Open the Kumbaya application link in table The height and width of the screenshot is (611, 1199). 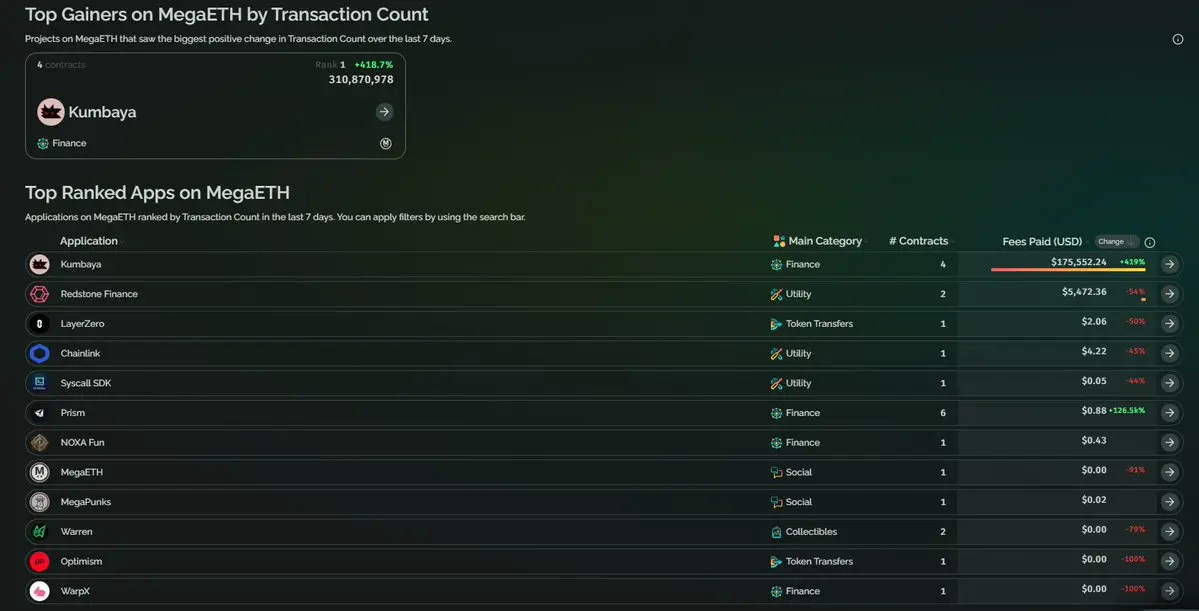coord(81,264)
